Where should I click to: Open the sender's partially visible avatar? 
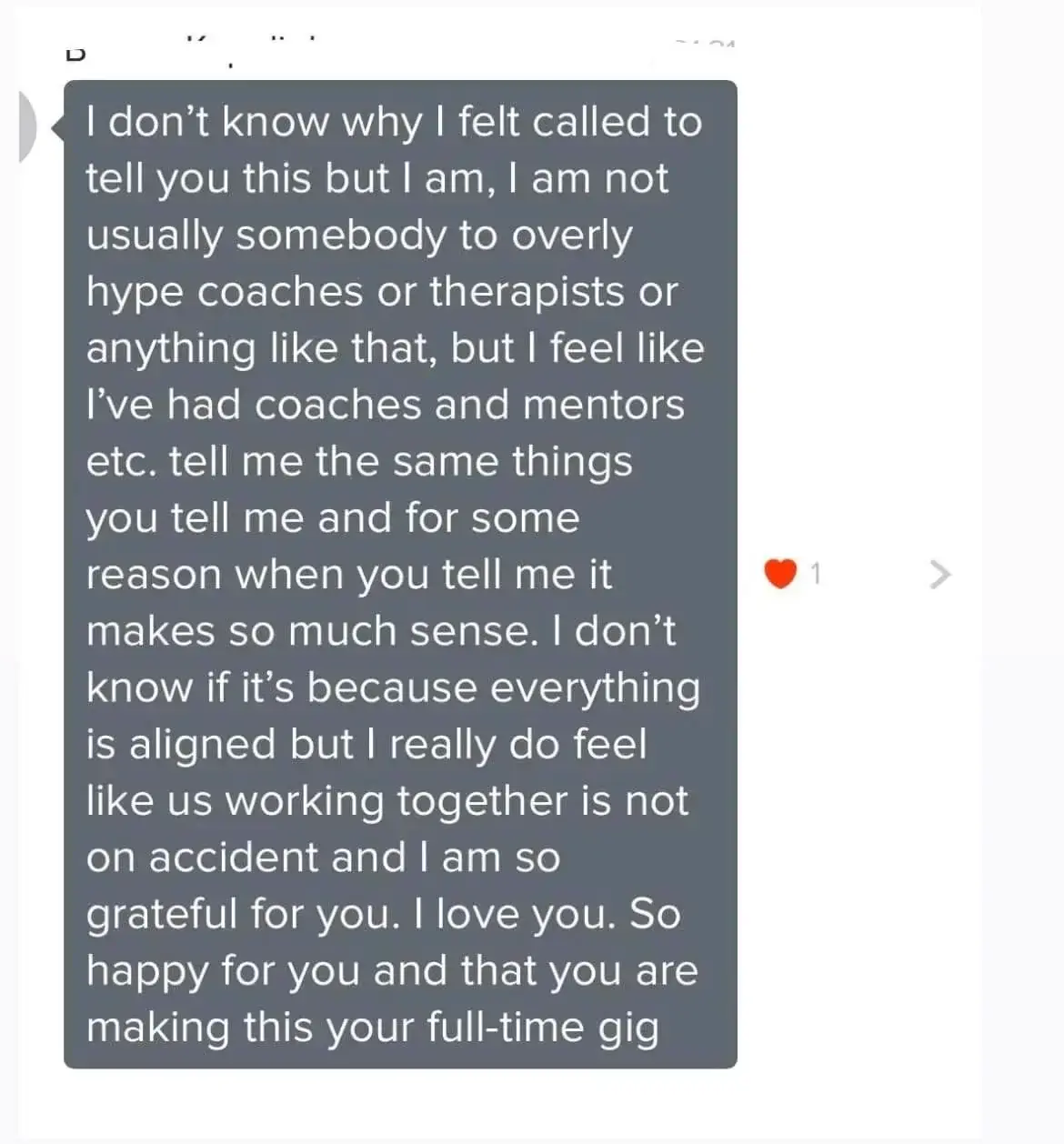tap(27, 127)
